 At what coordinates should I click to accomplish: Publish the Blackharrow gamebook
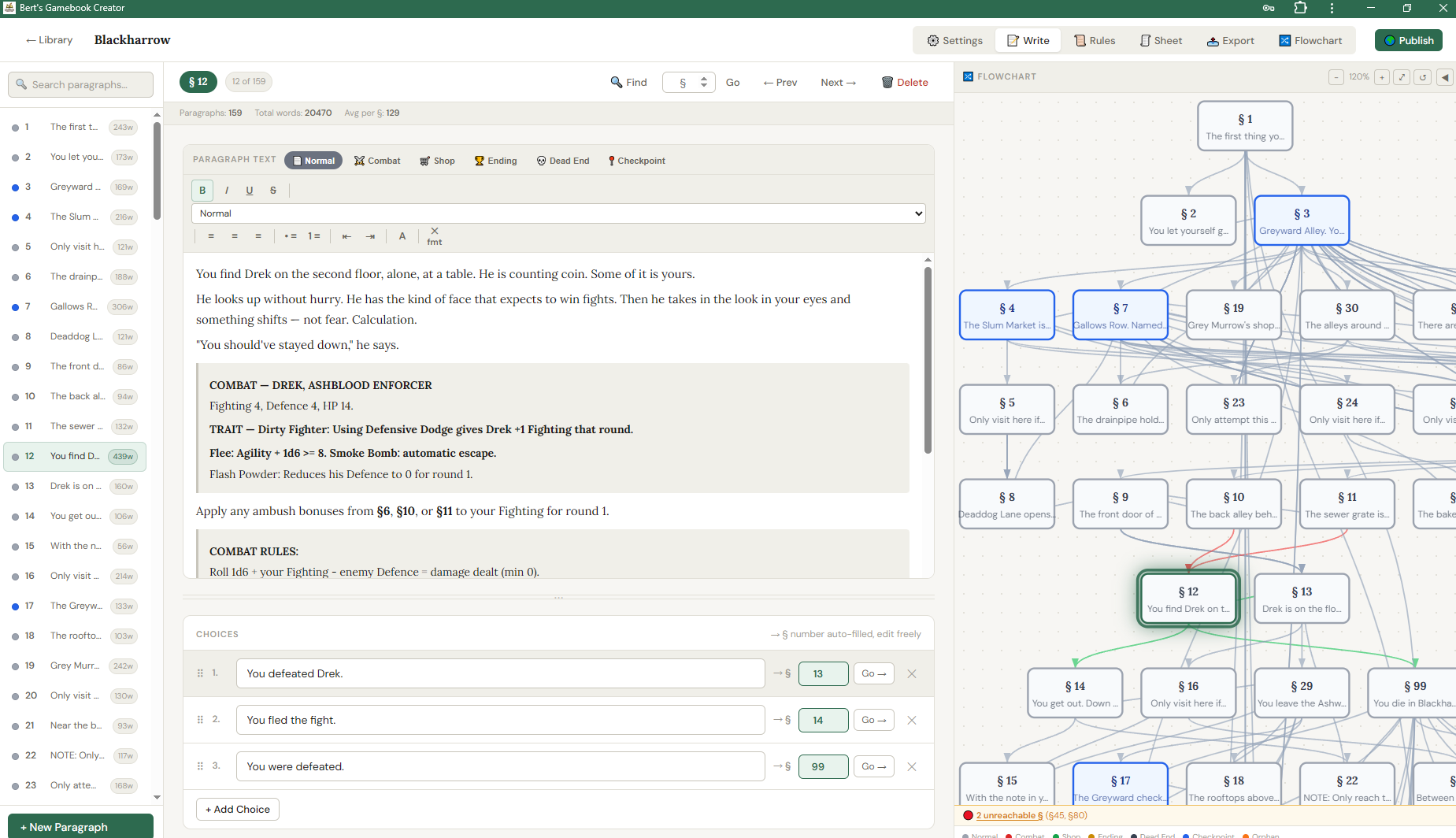(x=1409, y=40)
